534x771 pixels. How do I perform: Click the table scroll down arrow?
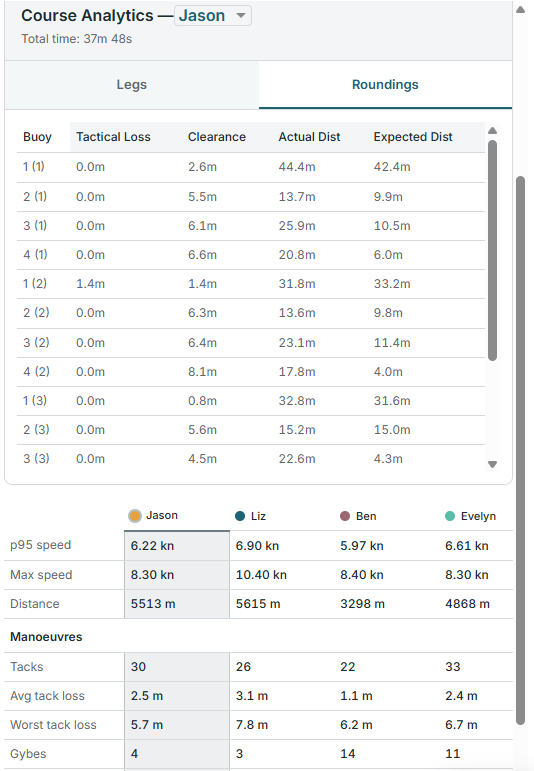point(493,464)
